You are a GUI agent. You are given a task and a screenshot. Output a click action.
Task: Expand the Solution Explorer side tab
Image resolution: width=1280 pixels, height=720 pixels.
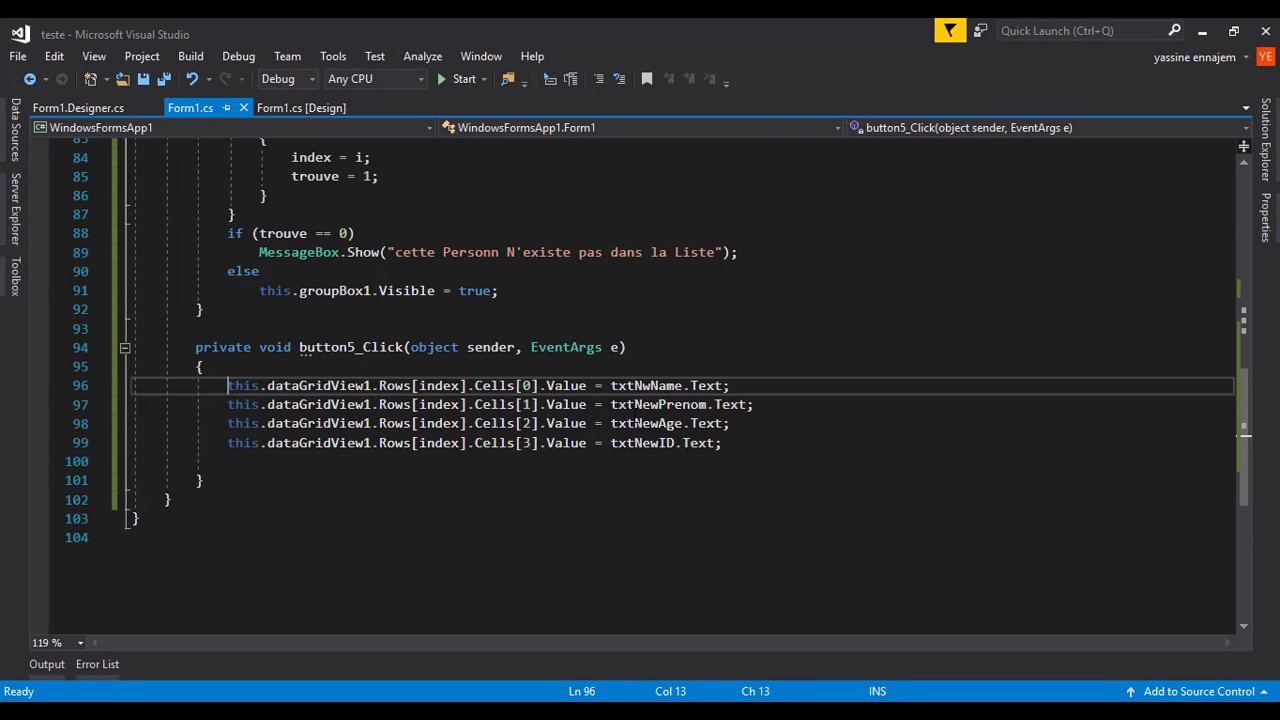[x=1266, y=139]
